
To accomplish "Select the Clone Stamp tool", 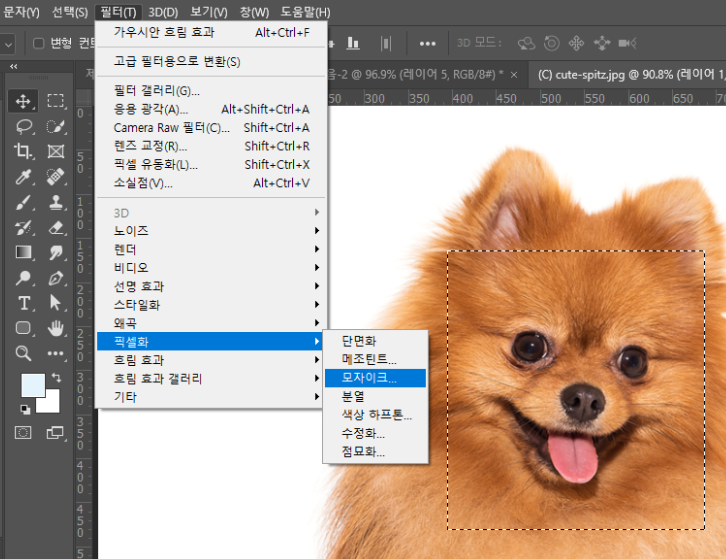I will (x=56, y=202).
